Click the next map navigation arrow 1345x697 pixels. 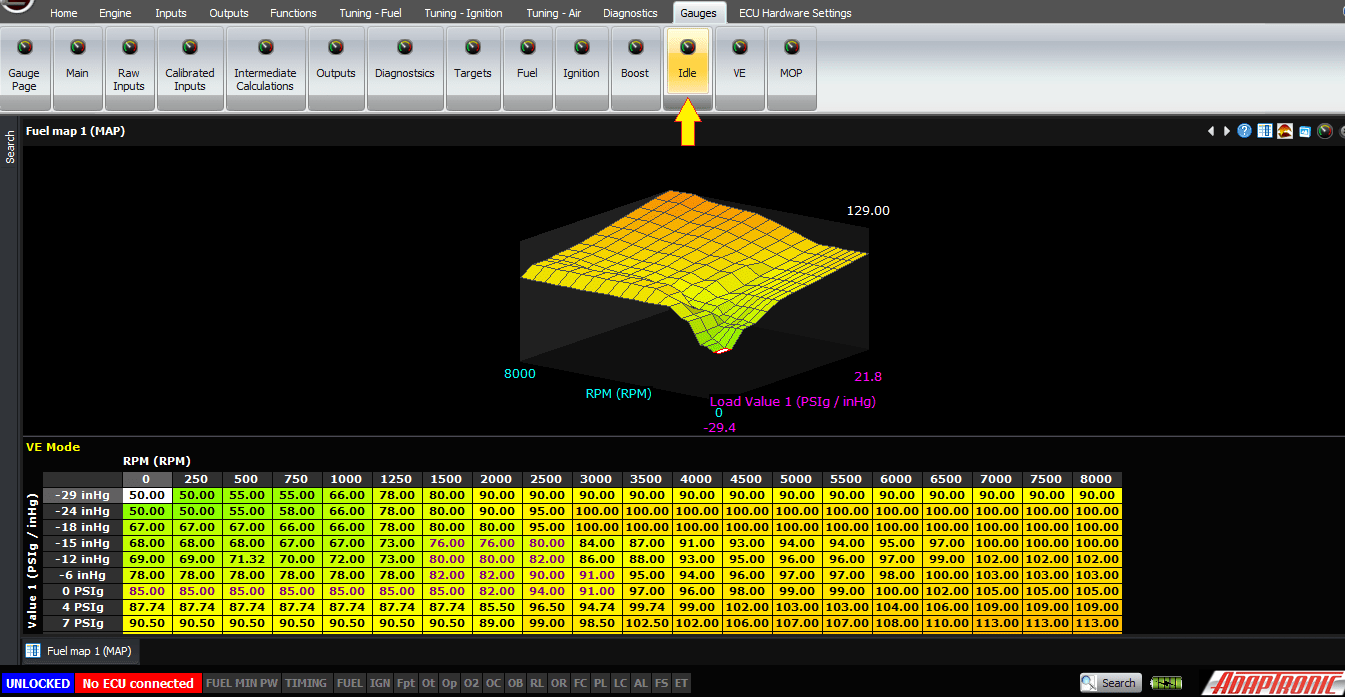[1227, 131]
